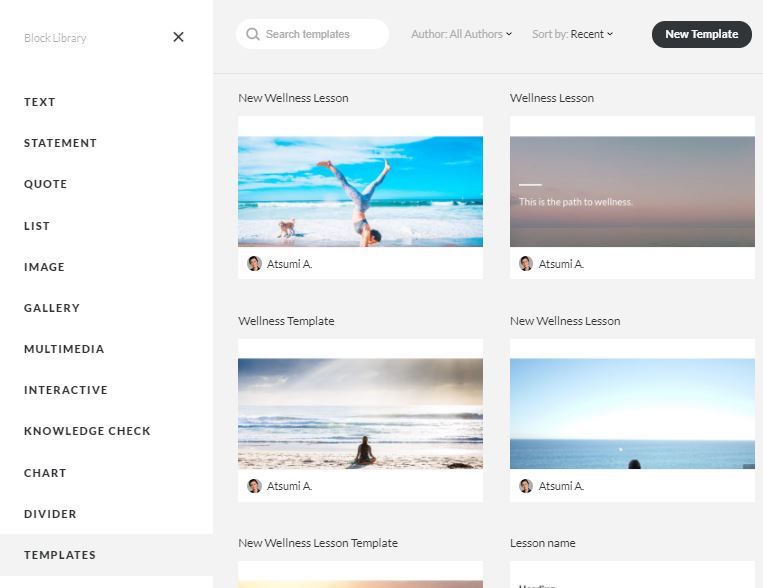The height and width of the screenshot is (588, 763).
Task: Click Atsumi A. avatar under handstand template
Action: click(x=254, y=263)
